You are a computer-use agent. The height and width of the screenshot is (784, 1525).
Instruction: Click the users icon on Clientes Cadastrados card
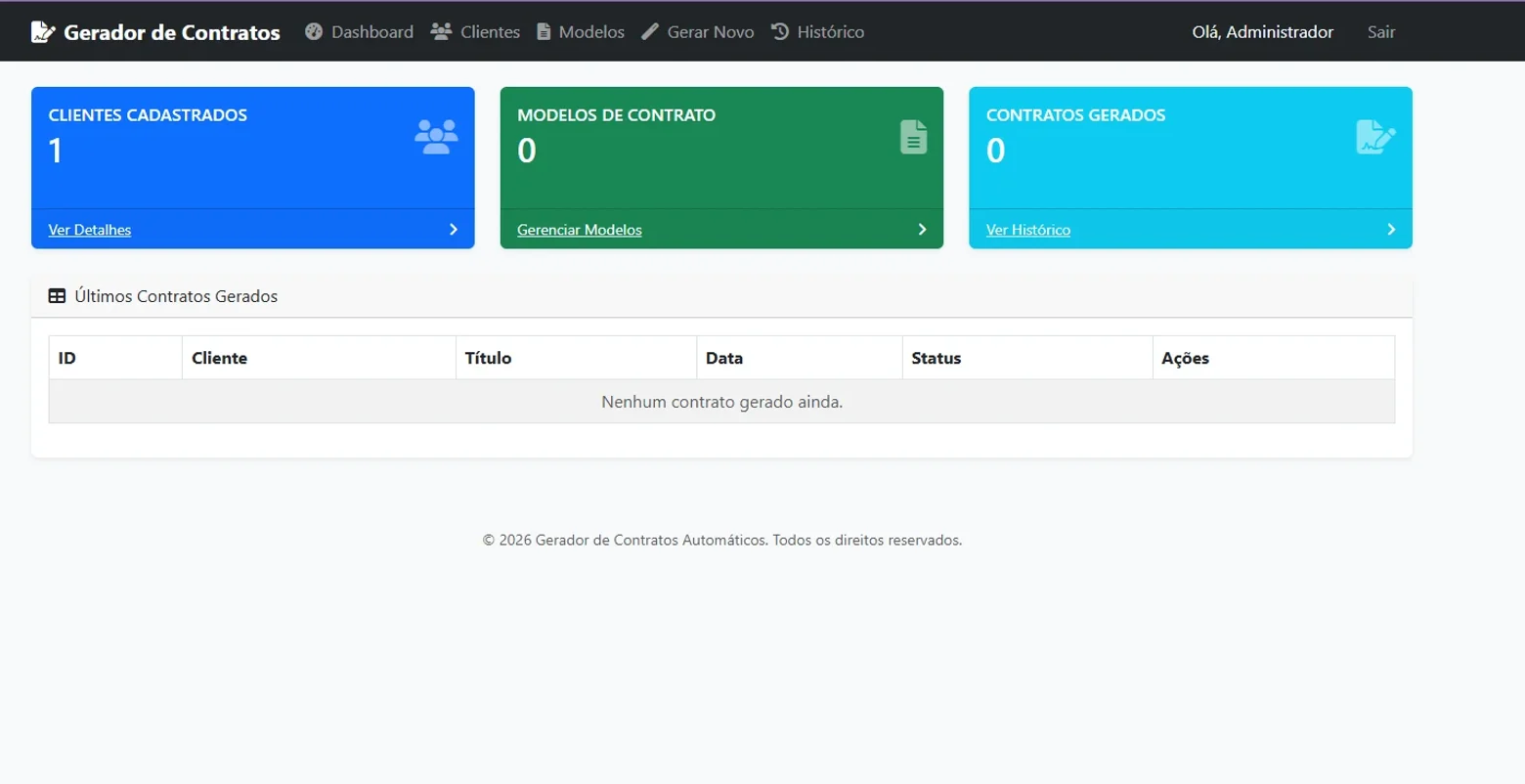tap(436, 137)
